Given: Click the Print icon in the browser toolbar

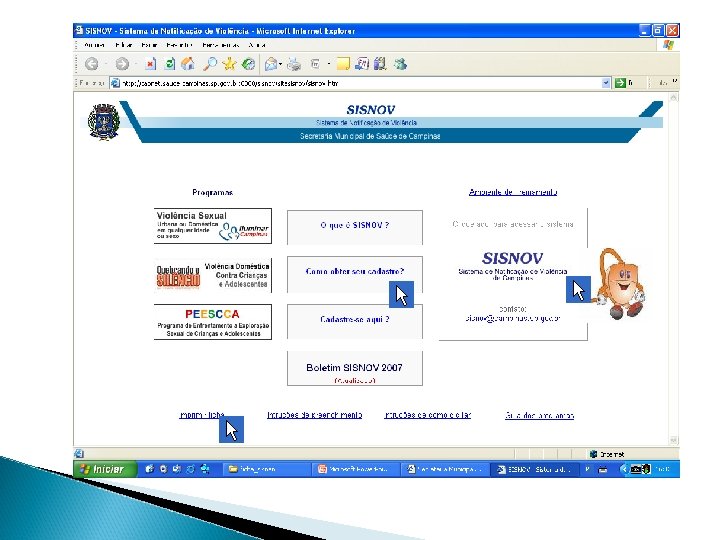Looking at the screenshot, I should click(x=294, y=64).
